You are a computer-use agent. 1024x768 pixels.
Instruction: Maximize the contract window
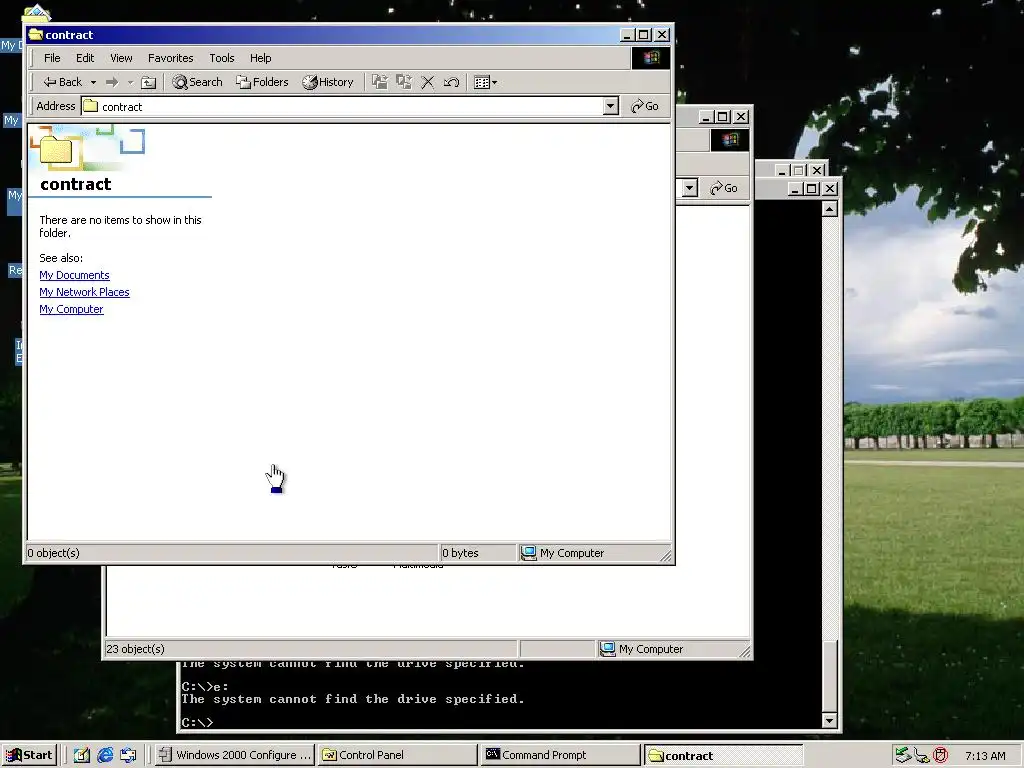[643, 35]
